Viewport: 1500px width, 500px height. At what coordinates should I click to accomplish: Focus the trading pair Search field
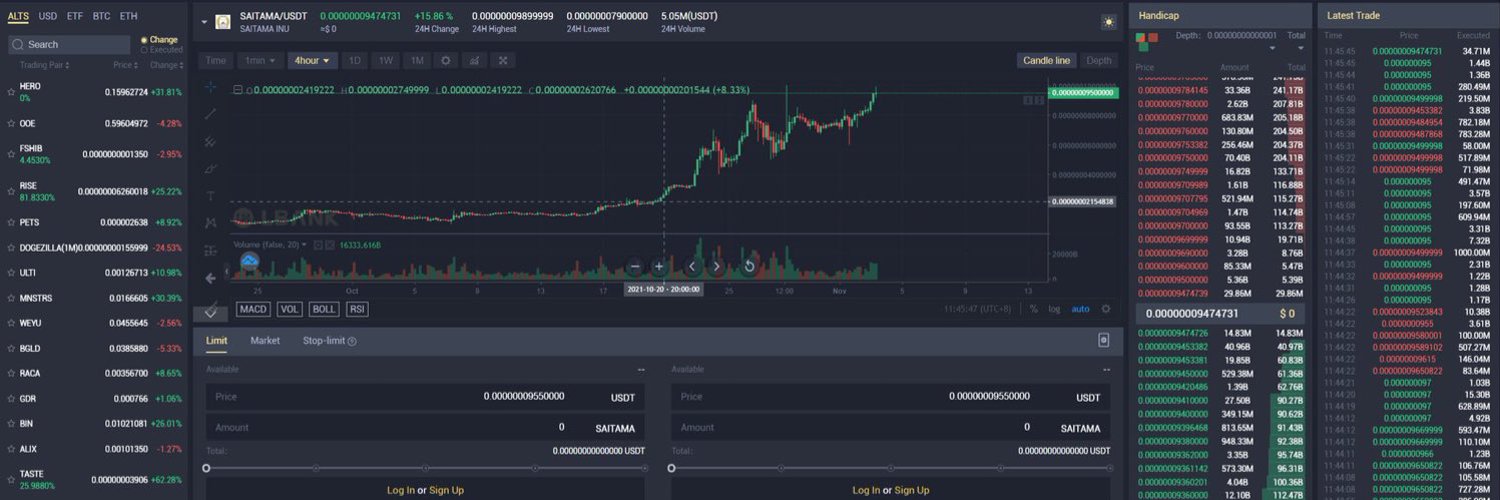(69, 44)
